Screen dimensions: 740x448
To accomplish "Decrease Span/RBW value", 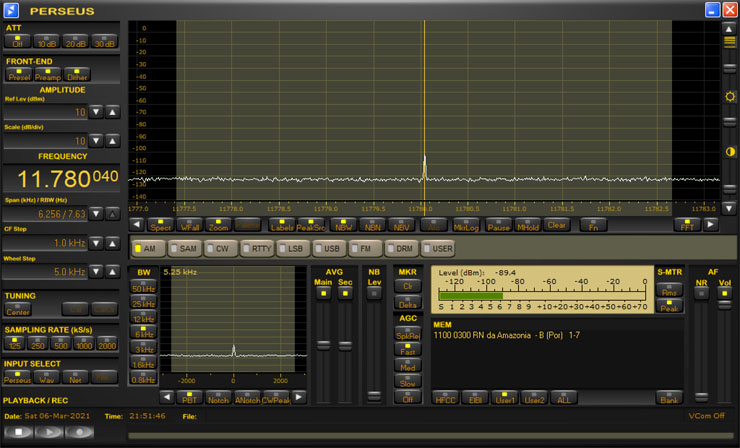I will pos(96,214).
